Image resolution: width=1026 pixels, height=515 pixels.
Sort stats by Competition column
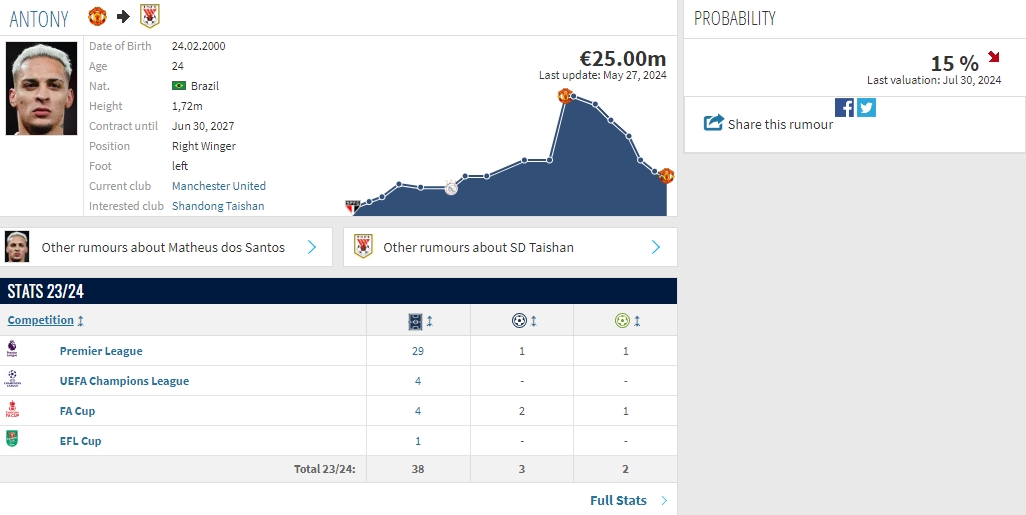pyautogui.click(x=41, y=320)
